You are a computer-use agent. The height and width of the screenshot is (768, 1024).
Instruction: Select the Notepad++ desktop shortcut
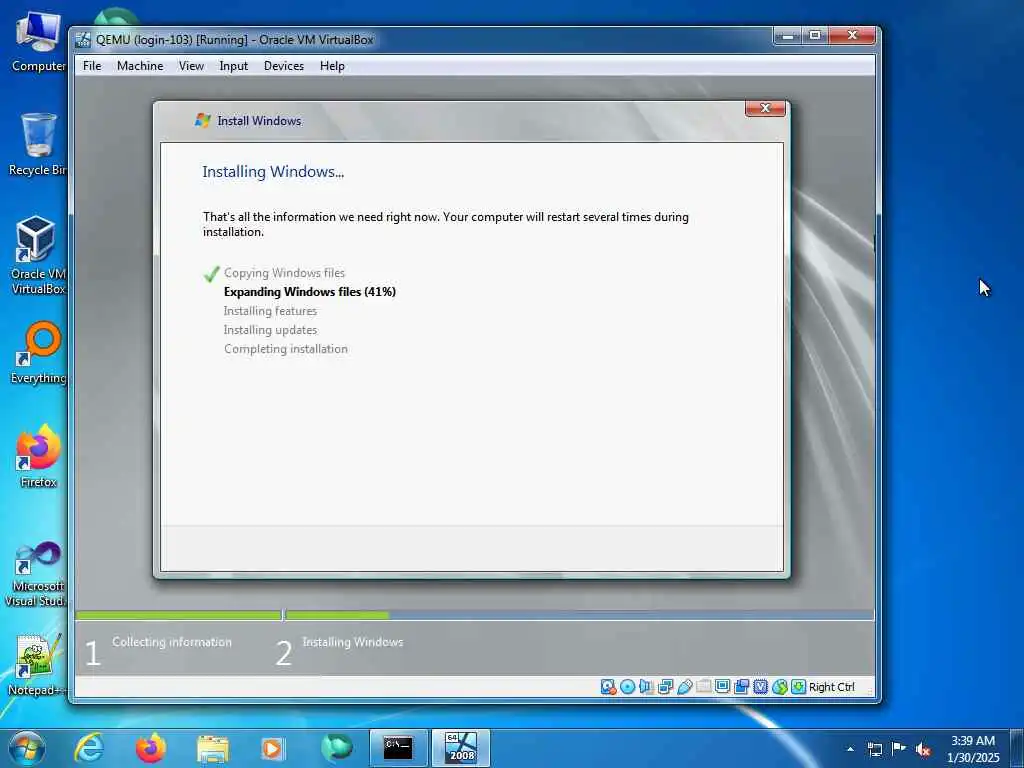pos(37,665)
